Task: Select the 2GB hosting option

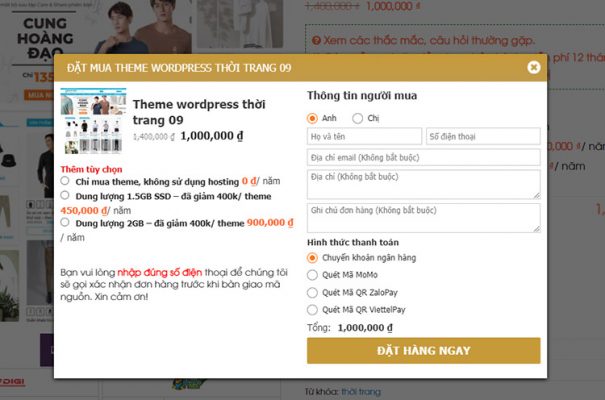Action: pyautogui.click(x=65, y=223)
